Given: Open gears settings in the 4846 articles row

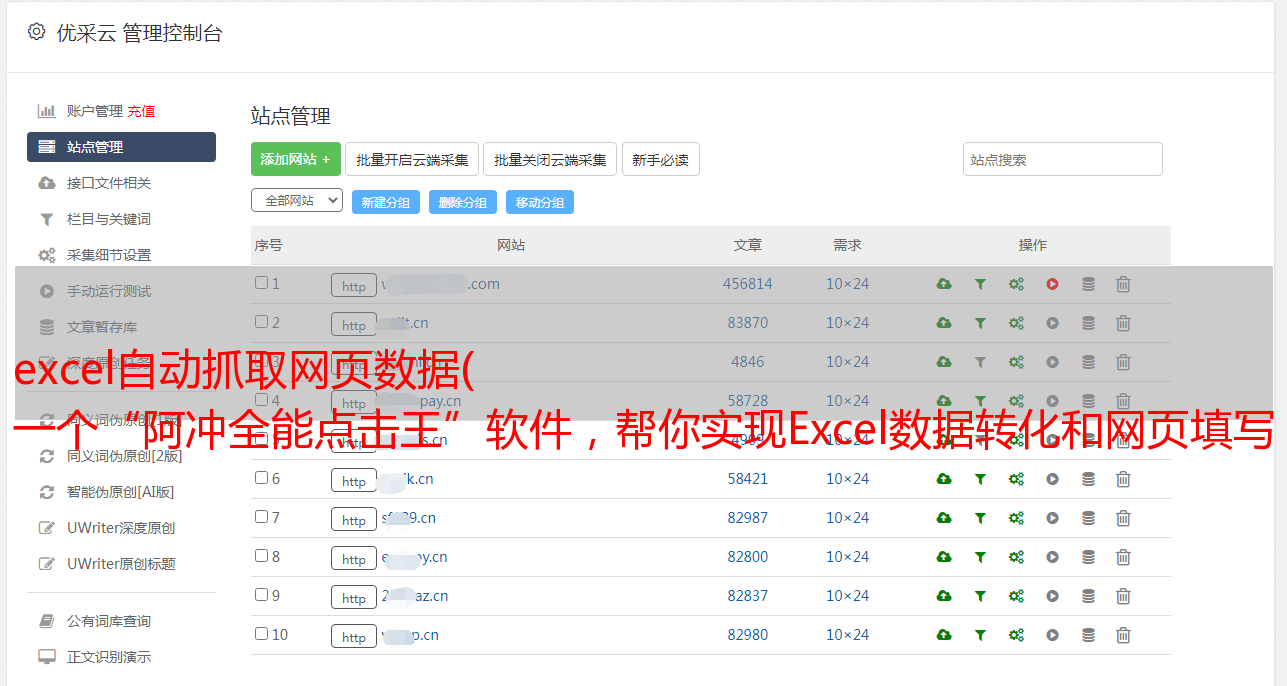Looking at the screenshot, I should pos(1016,362).
